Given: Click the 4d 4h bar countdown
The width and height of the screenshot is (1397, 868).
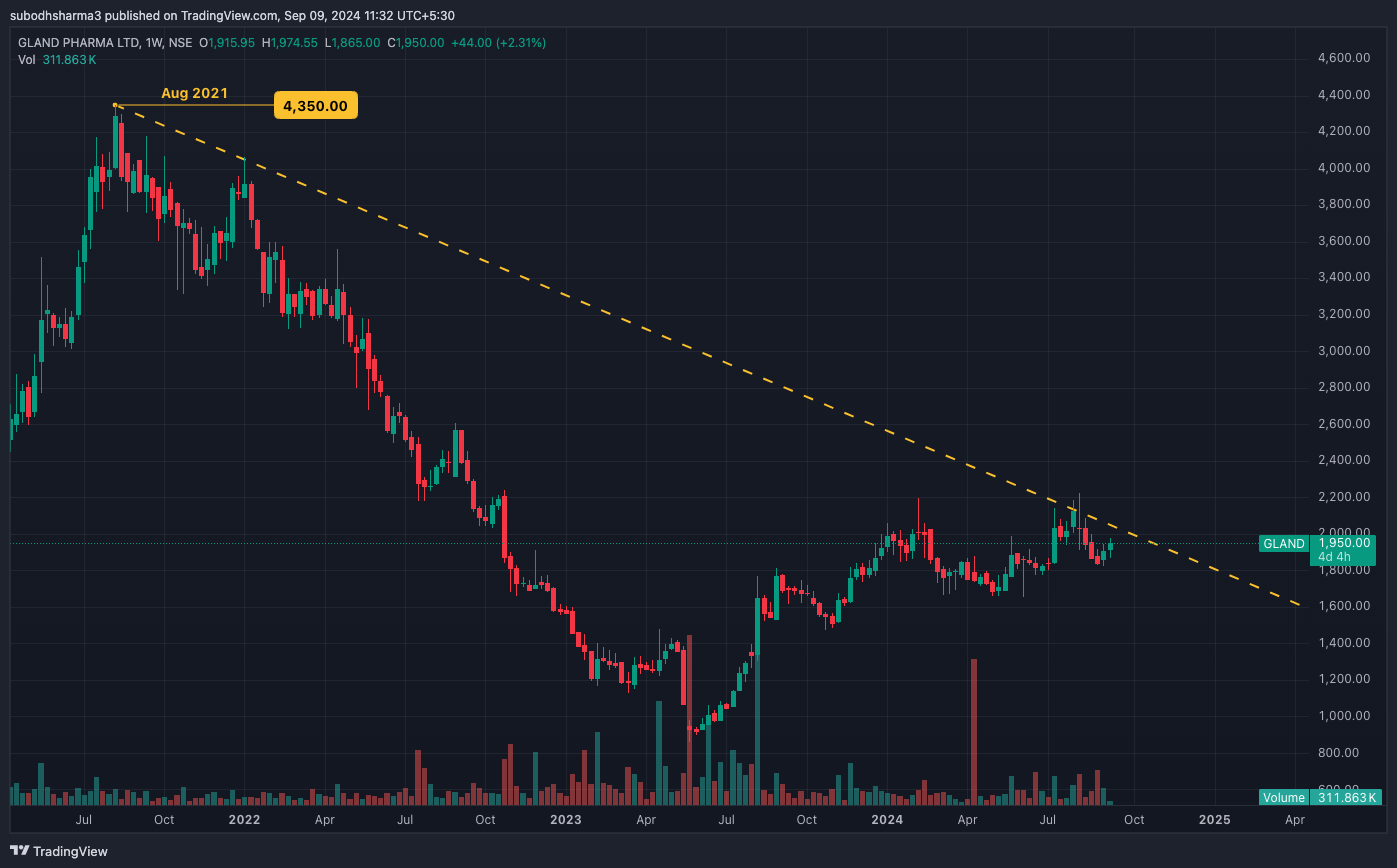Looking at the screenshot, I should [1333, 557].
